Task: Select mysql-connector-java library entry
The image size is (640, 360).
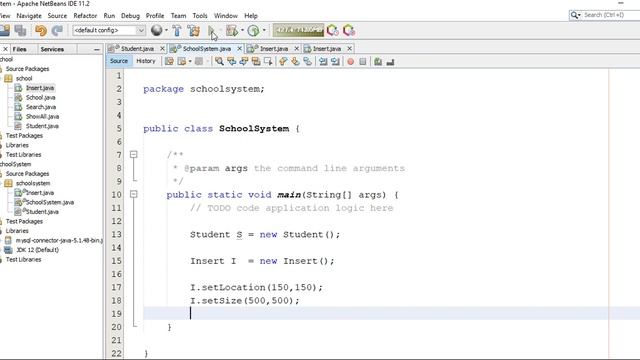Action: (59, 240)
